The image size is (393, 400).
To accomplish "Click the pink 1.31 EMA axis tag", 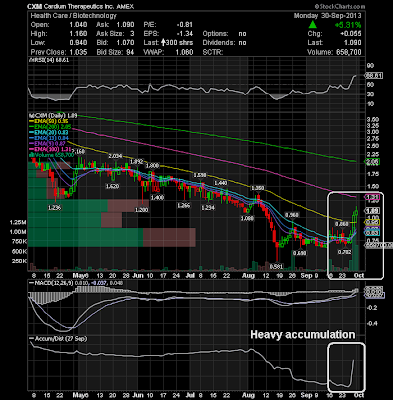I will pyautogui.click(x=372, y=197).
